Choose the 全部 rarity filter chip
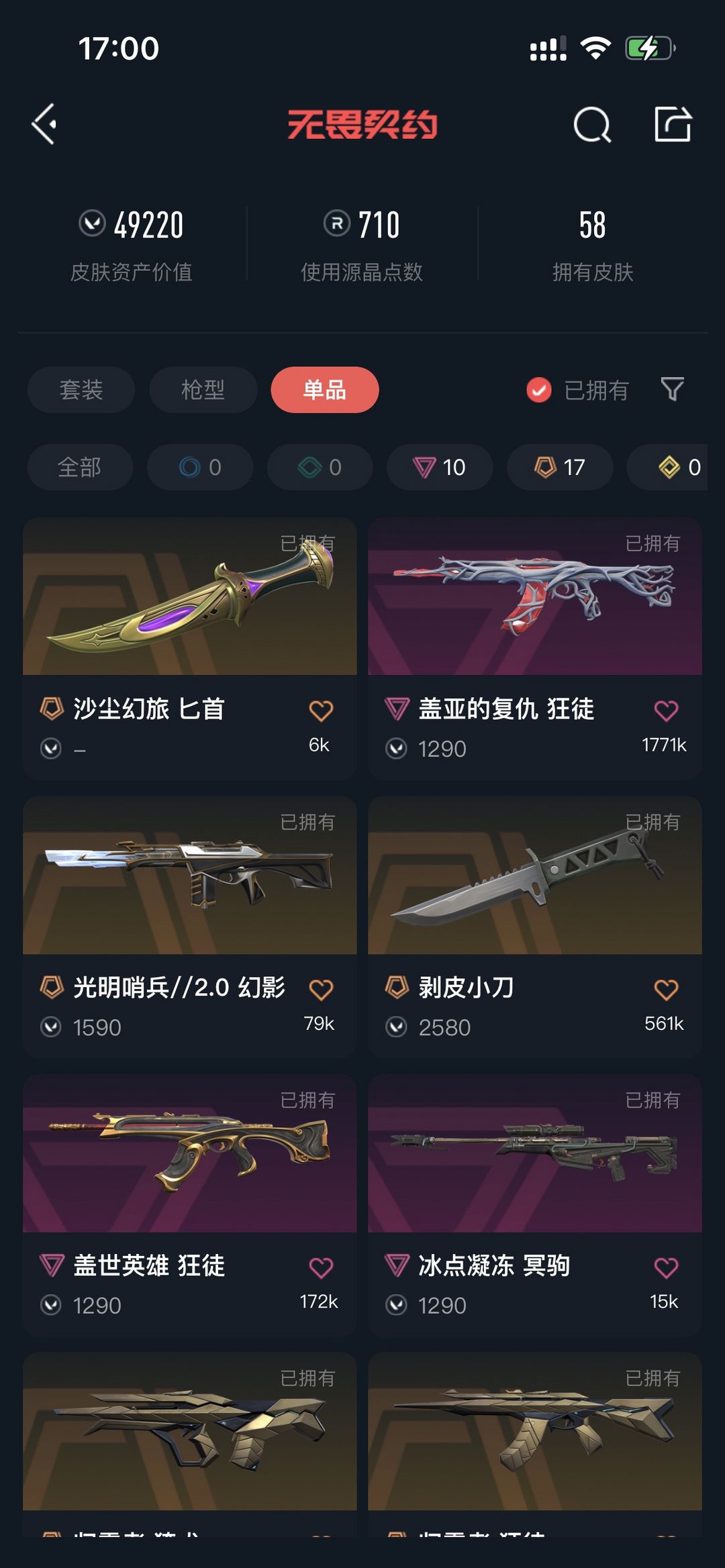This screenshot has height=1568, width=725. coord(80,467)
